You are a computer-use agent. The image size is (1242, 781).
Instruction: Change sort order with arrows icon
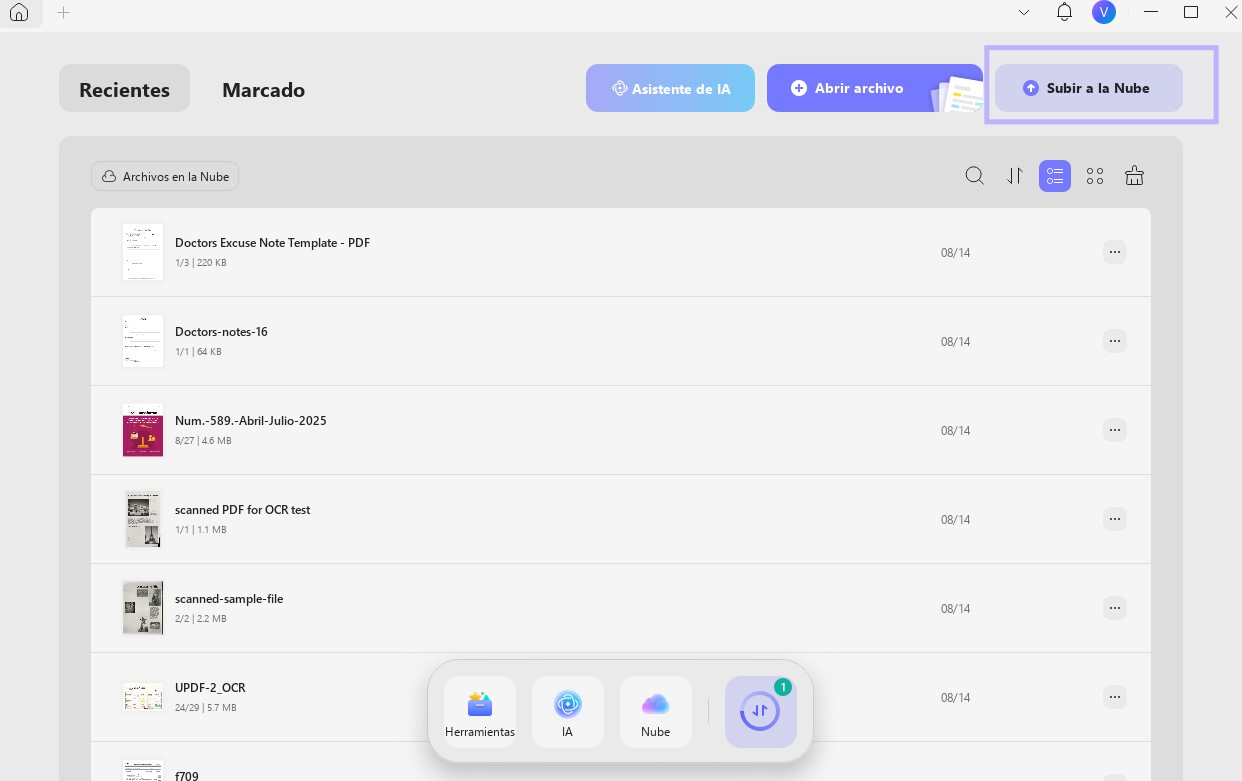1015,176
